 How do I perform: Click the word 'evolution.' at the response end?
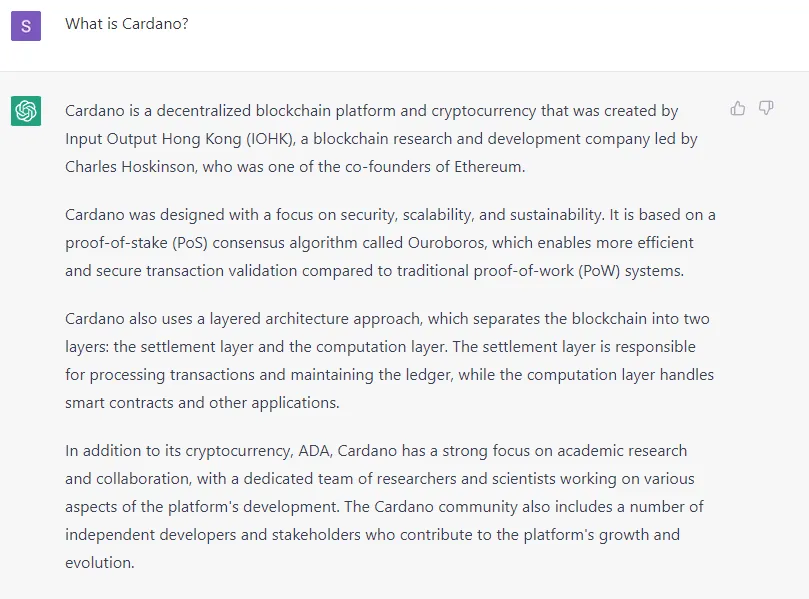click(100, 562)
